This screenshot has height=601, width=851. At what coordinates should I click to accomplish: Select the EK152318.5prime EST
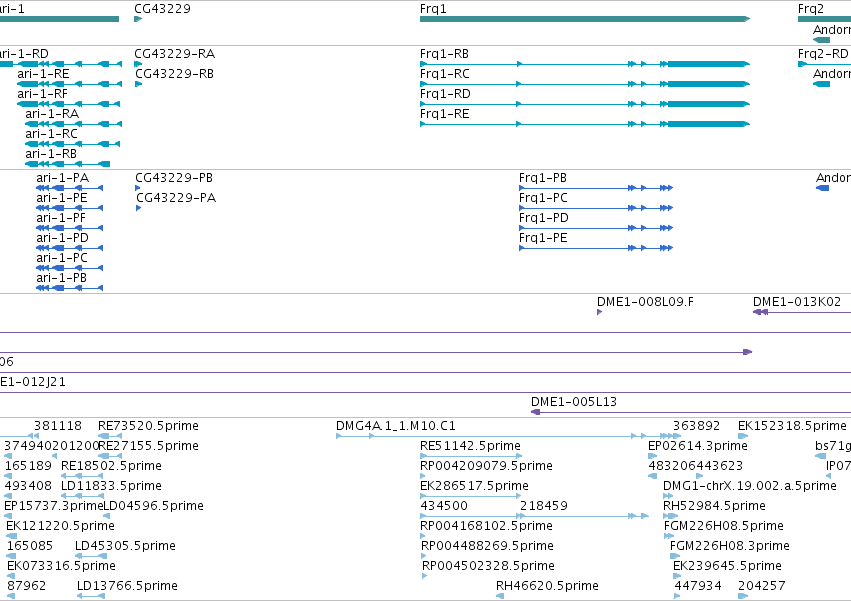[x=743, y=436]
